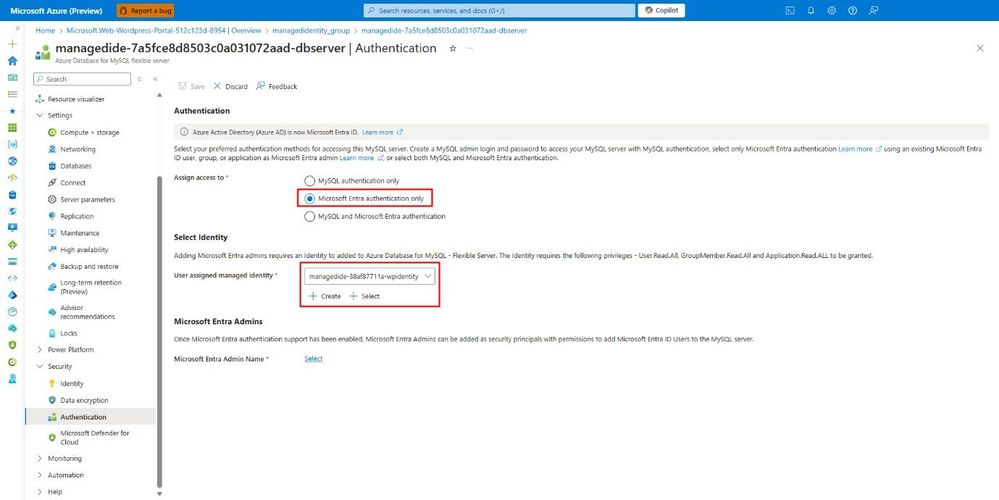Viewport: 999px width, 500px height.
Task: Click the Report a bug button
Action: [x=145, y=11]
